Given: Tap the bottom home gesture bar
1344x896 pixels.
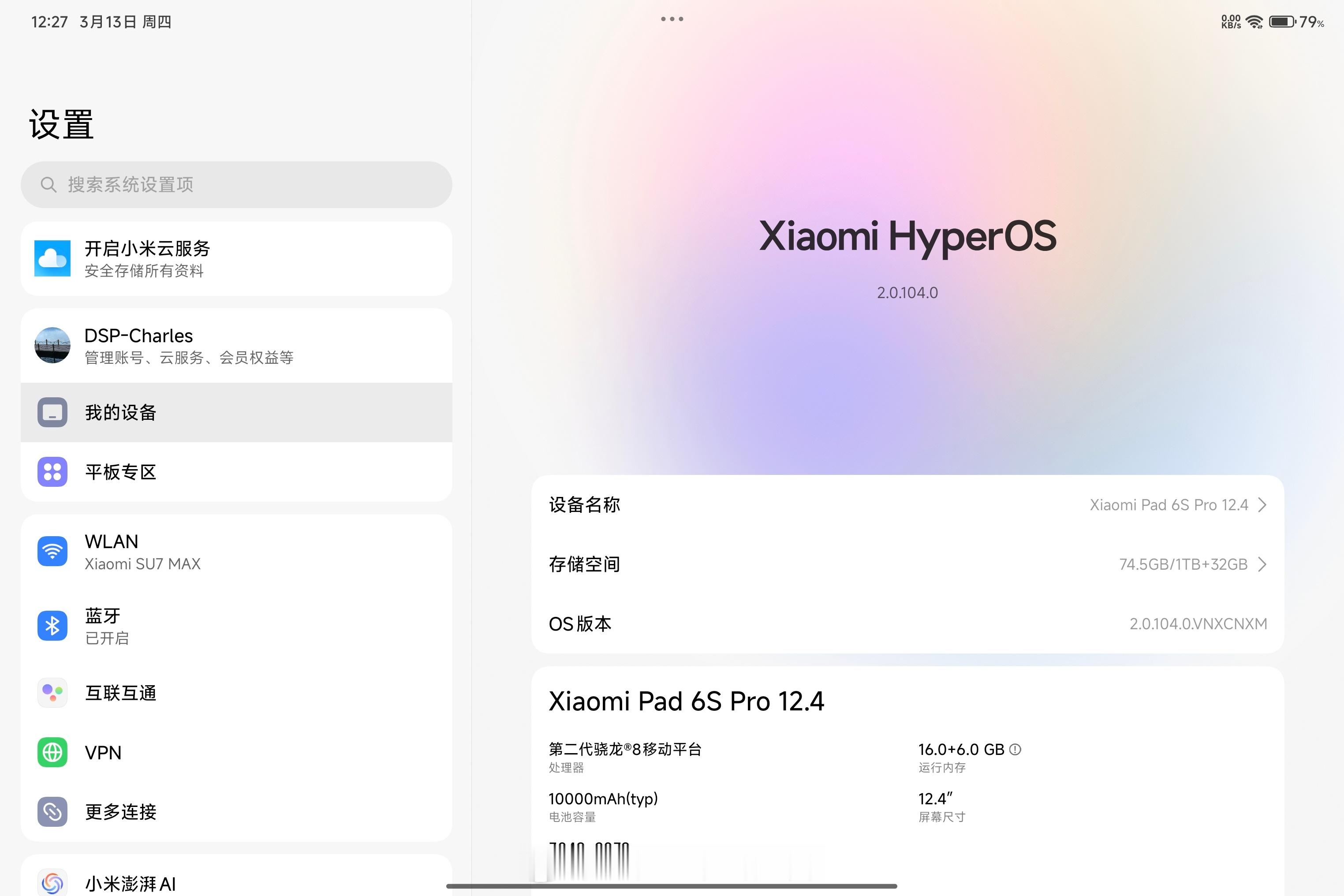Looking at the screenshot, I should 672,886.
